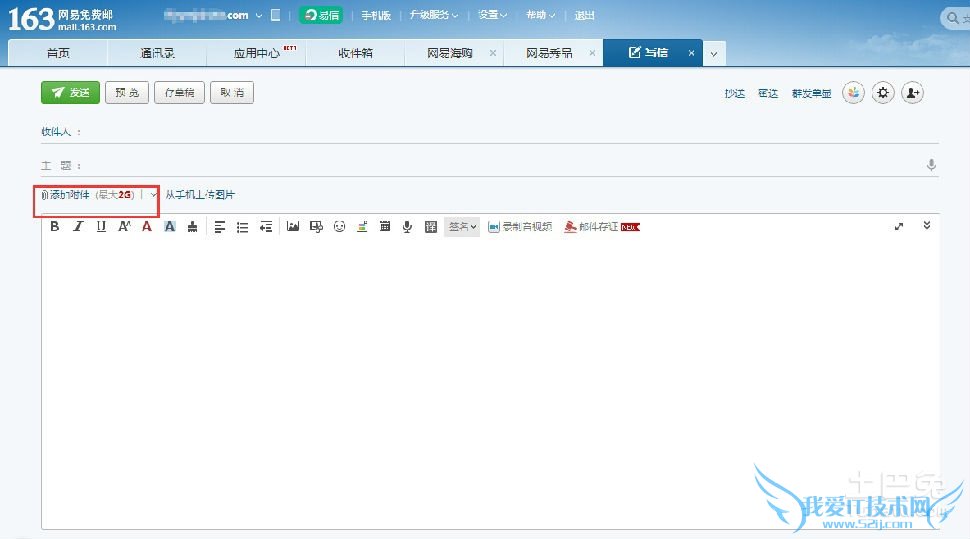Open the text background highlight color picker
The width and height of the screenshot is (970, 539).
click(x=170, y=226)
